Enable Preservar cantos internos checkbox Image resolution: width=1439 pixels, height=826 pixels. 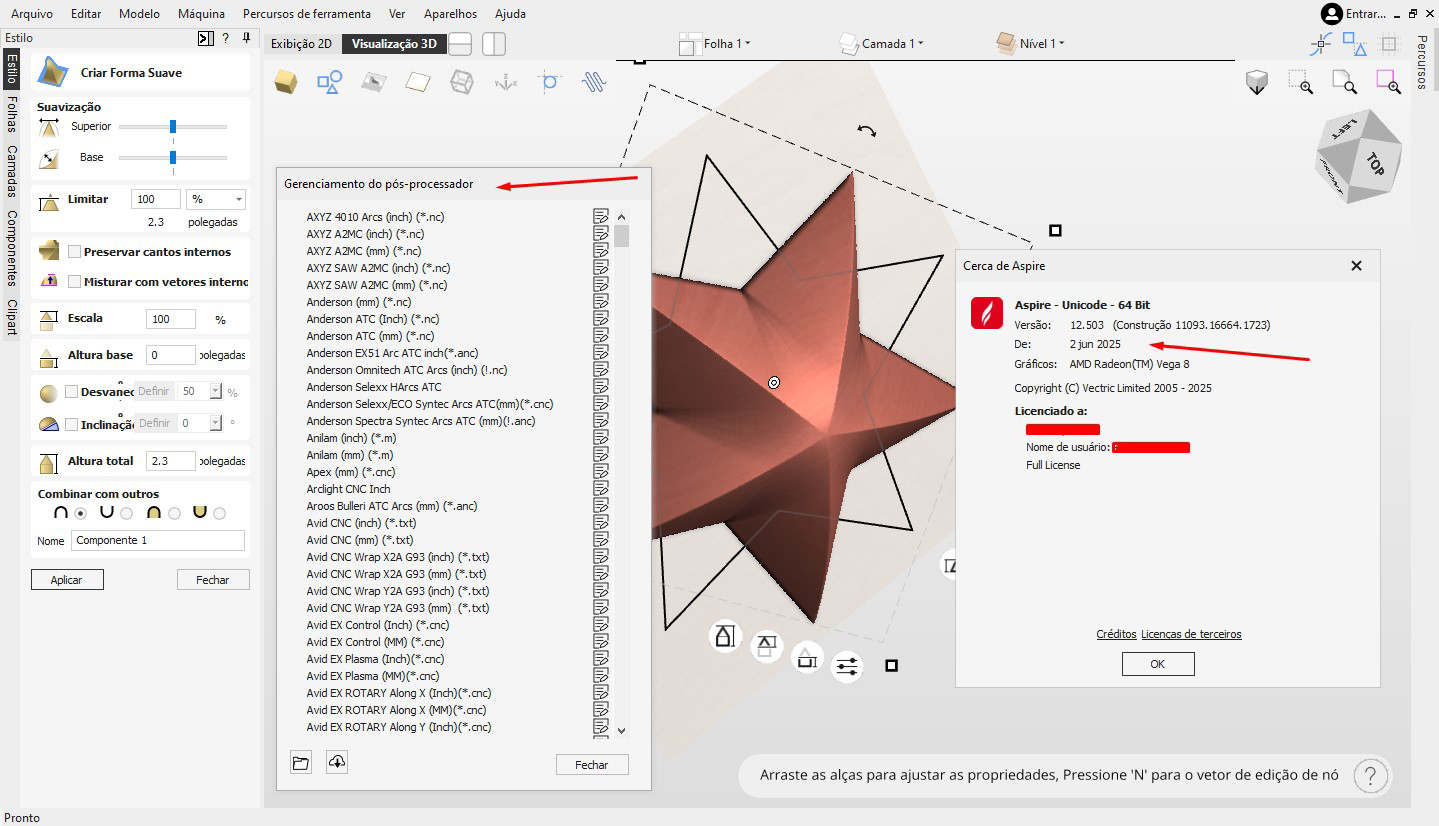pos(75,252)
